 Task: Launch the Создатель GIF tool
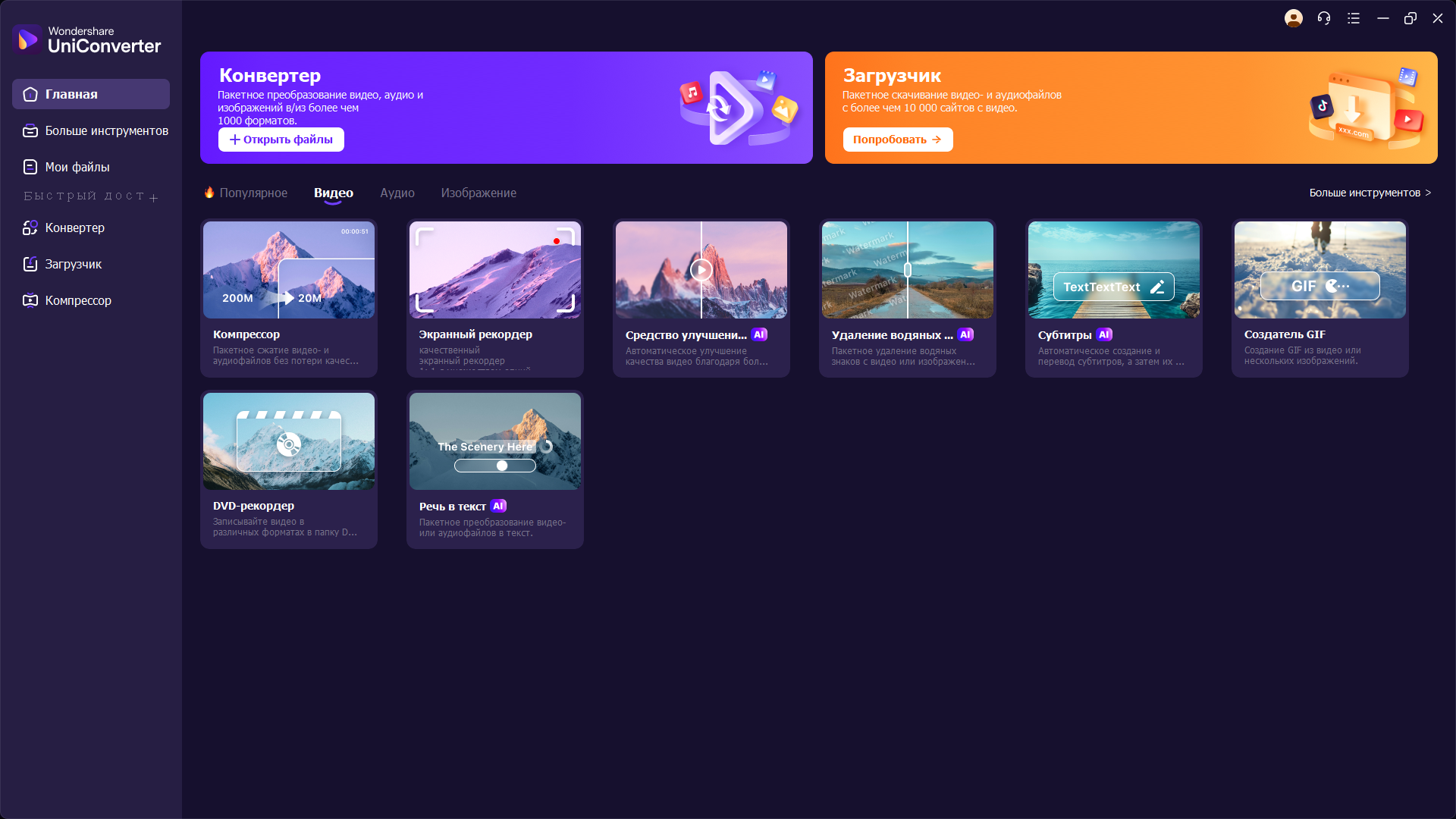click(x=1319, y=297)
